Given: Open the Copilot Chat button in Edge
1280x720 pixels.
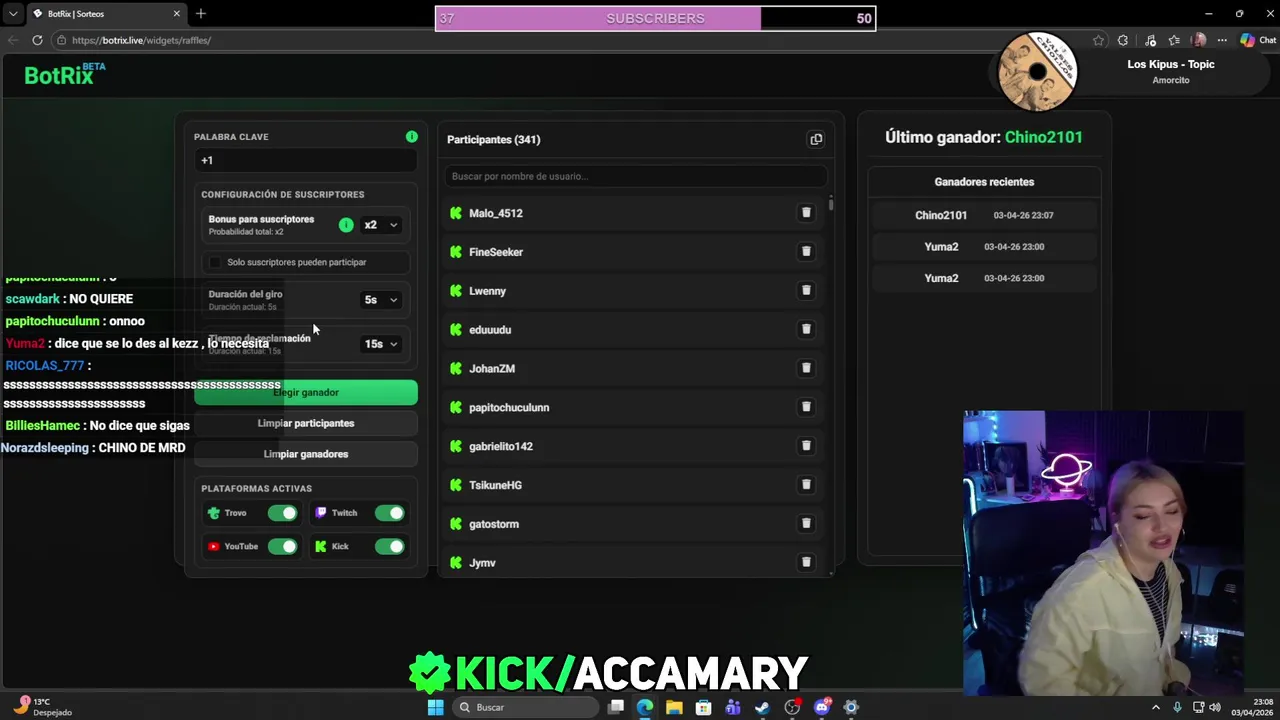Looking at the screenshot, I should (1258, 40).
